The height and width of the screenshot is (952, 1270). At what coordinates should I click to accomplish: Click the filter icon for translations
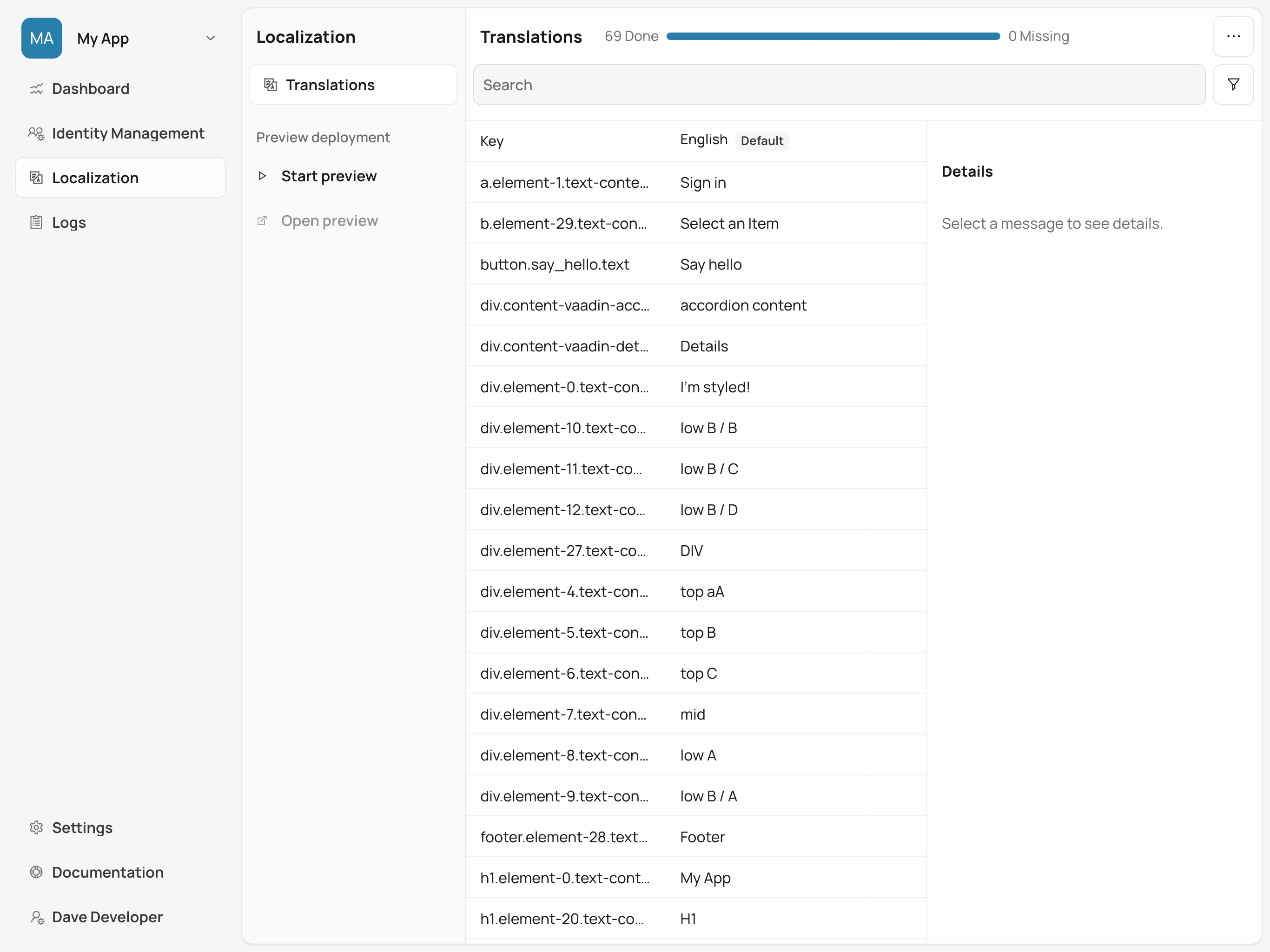[1234, 84]
